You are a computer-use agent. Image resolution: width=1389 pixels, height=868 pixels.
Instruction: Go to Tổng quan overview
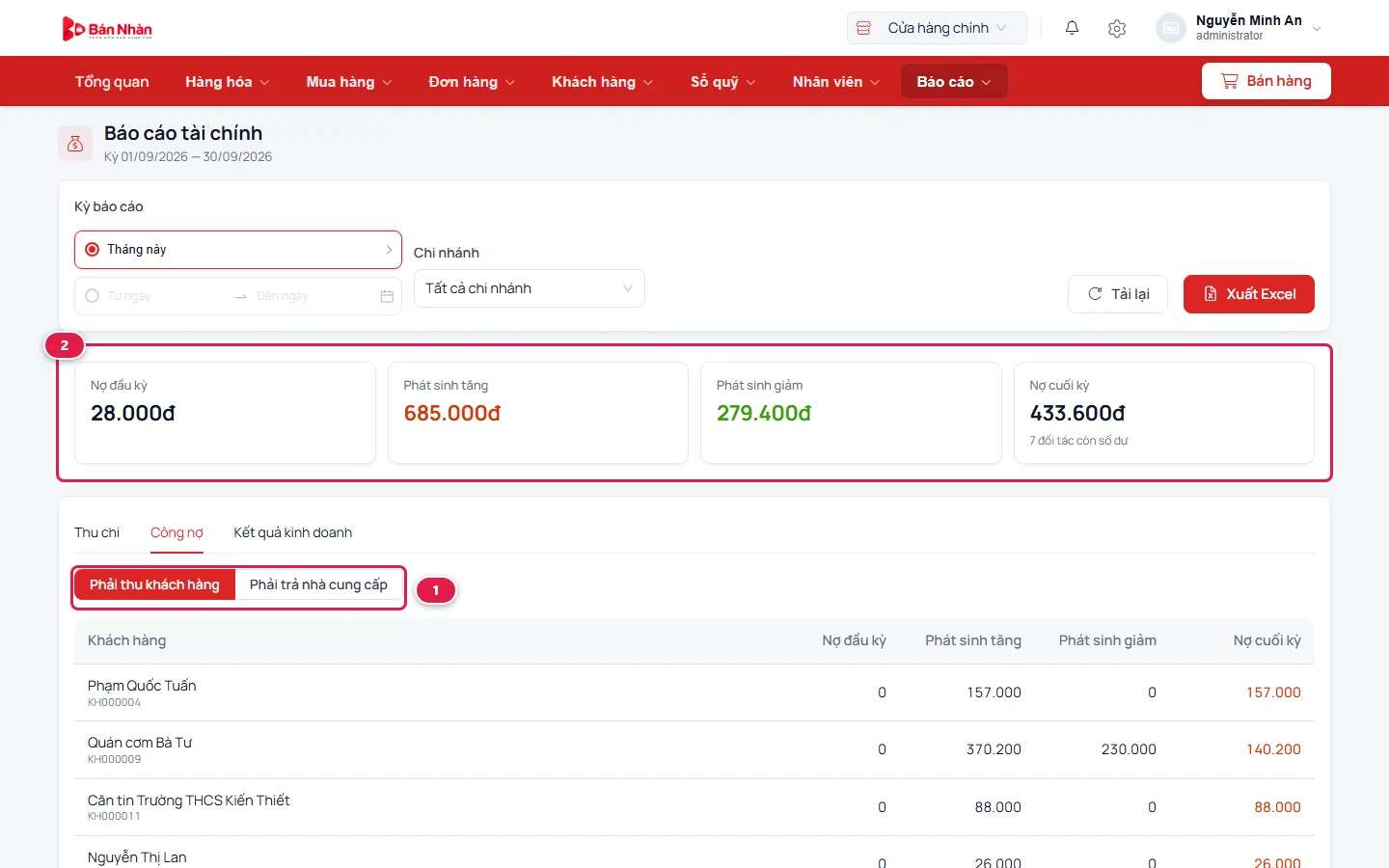(112, 82)
